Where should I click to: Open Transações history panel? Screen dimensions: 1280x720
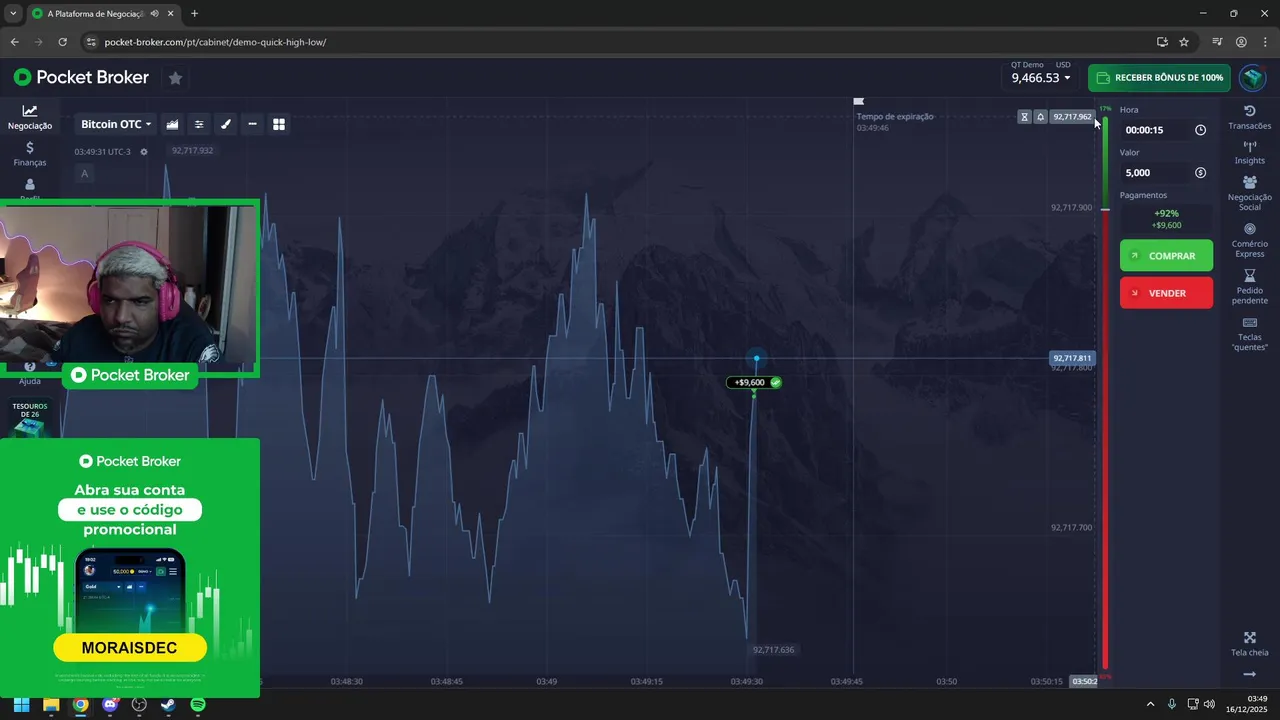pyautogui.click(x=1250, y=117)
